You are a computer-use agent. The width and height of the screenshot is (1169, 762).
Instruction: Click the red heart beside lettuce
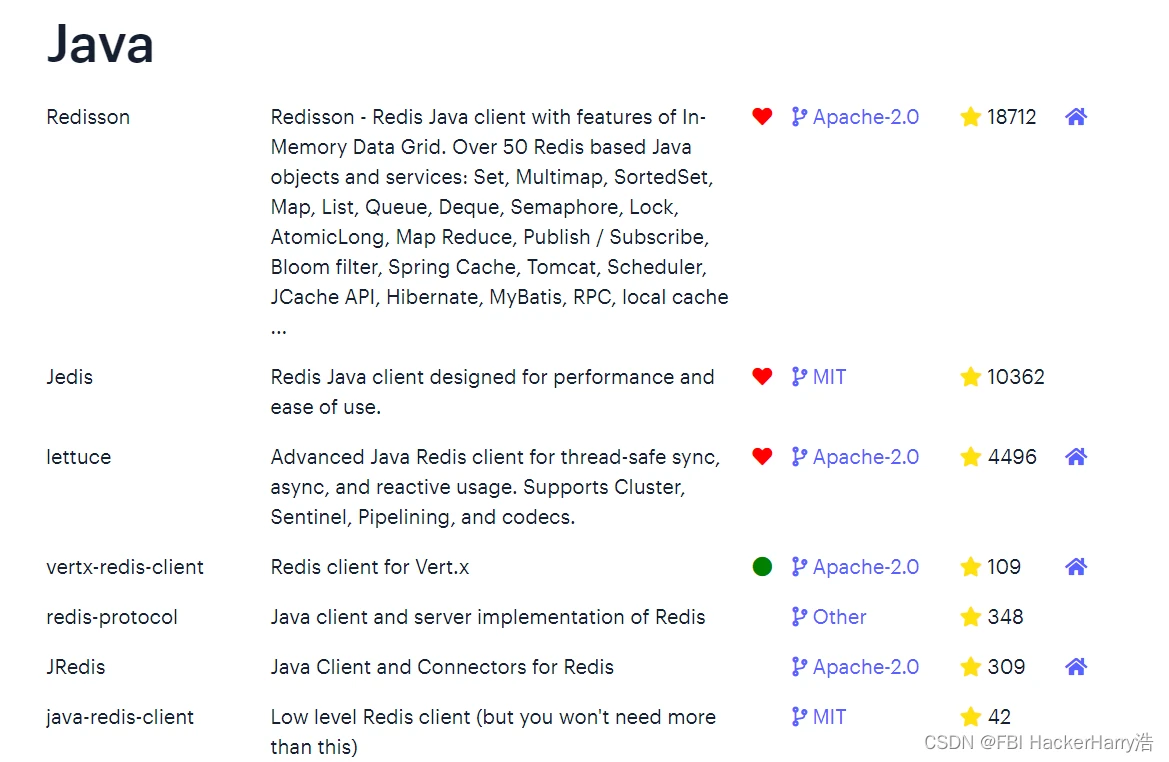click(x=762, y=457)
